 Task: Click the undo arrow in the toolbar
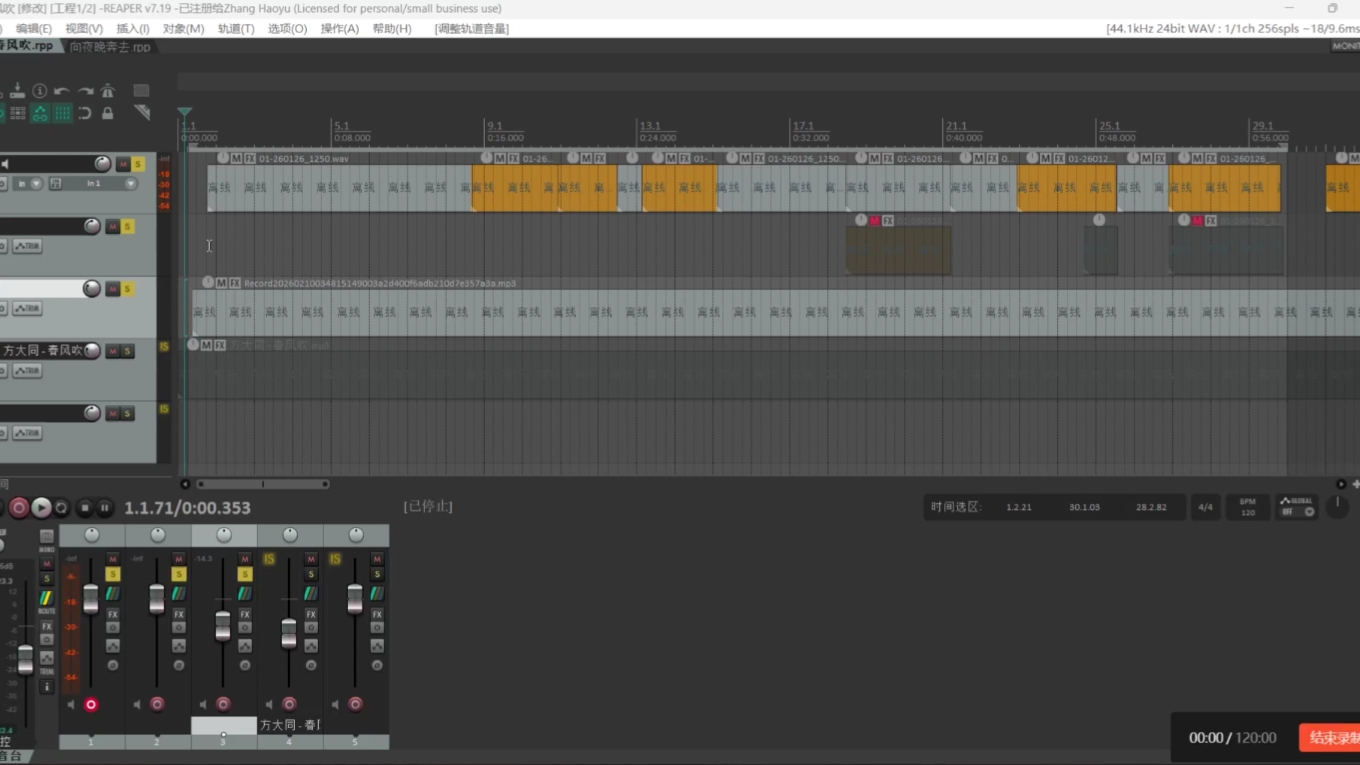(x=62, y=91)
